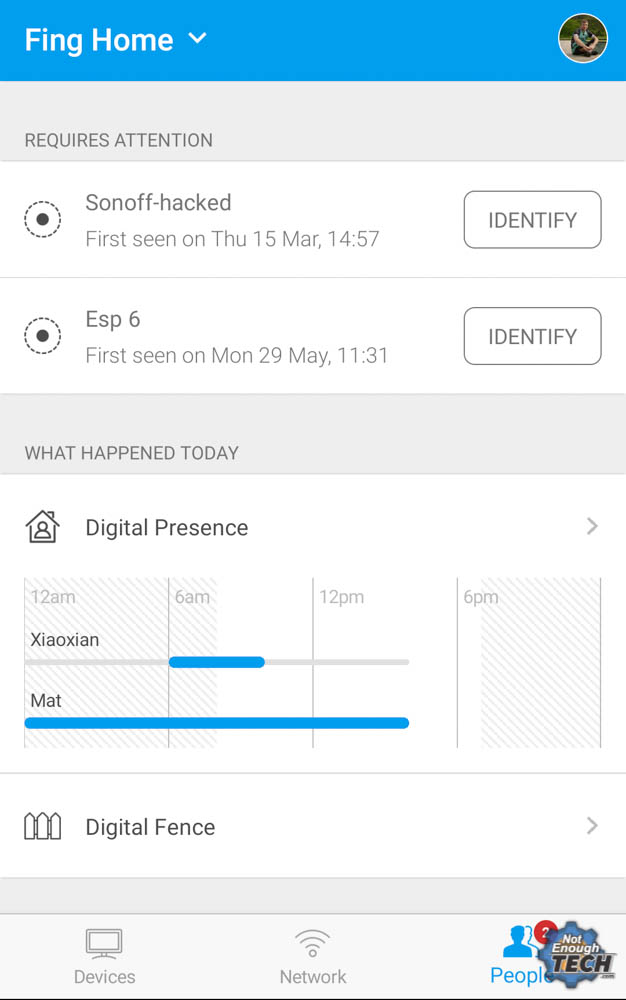Tap the Network wifi icon
This screenshot has width=626, height=1000.
point(313,943)
